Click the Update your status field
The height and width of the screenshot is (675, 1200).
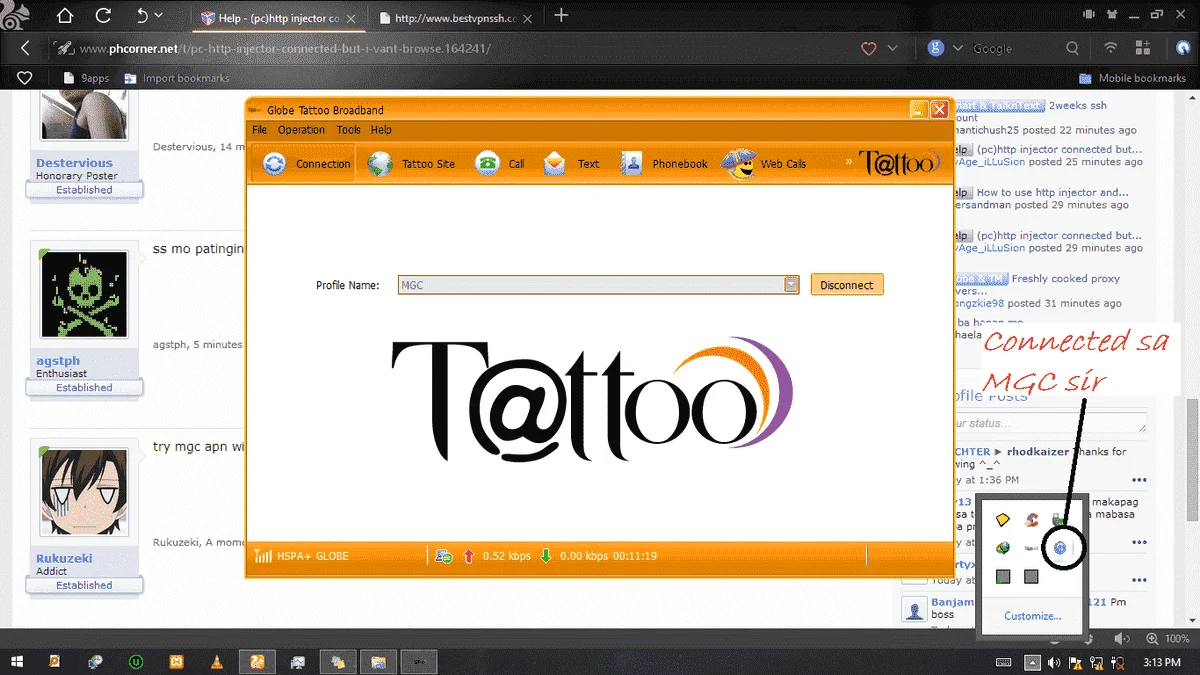tap(1050, 424)
